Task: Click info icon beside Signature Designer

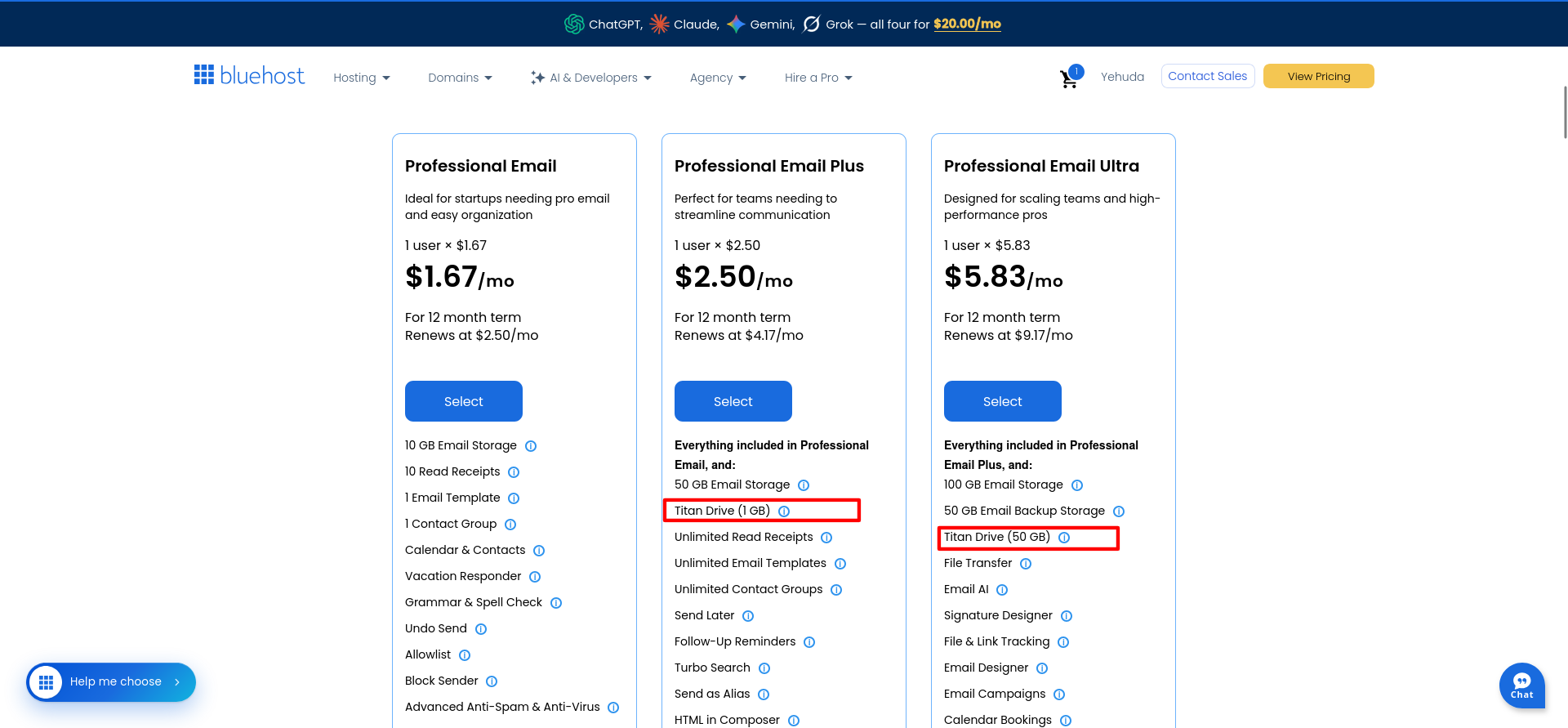Action: click(1067, 616)
